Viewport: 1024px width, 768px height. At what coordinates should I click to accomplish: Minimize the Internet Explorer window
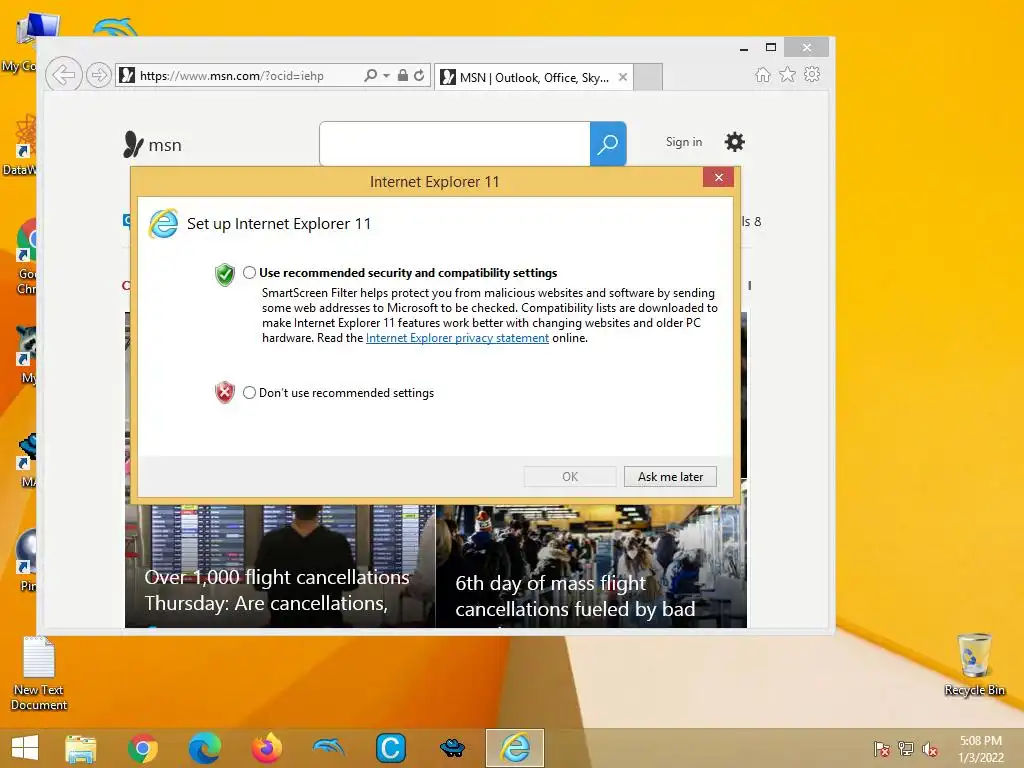[744, 48]
